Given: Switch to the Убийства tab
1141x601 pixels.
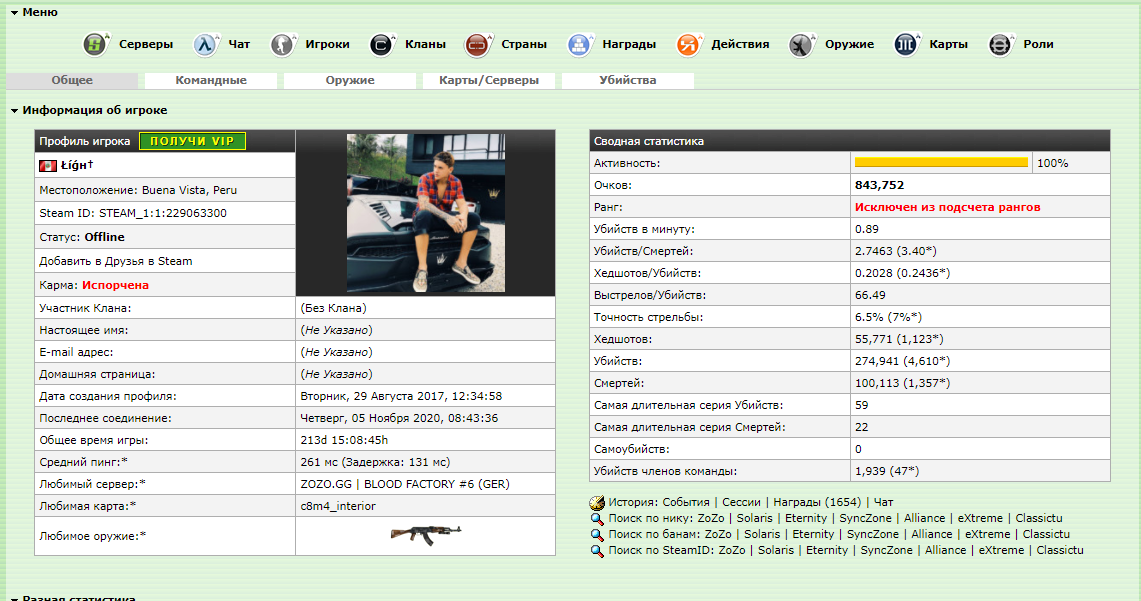Looking at the screenshot, I should click(x=627, y=80).
